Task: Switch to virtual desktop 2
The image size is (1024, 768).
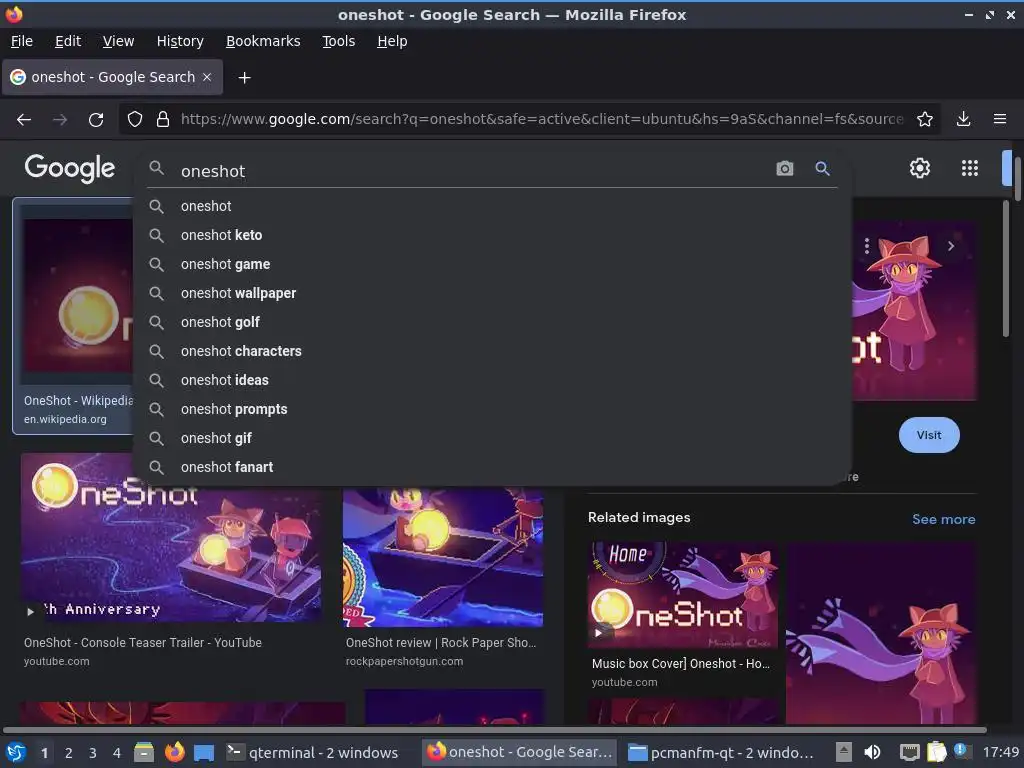Action: 69,753
